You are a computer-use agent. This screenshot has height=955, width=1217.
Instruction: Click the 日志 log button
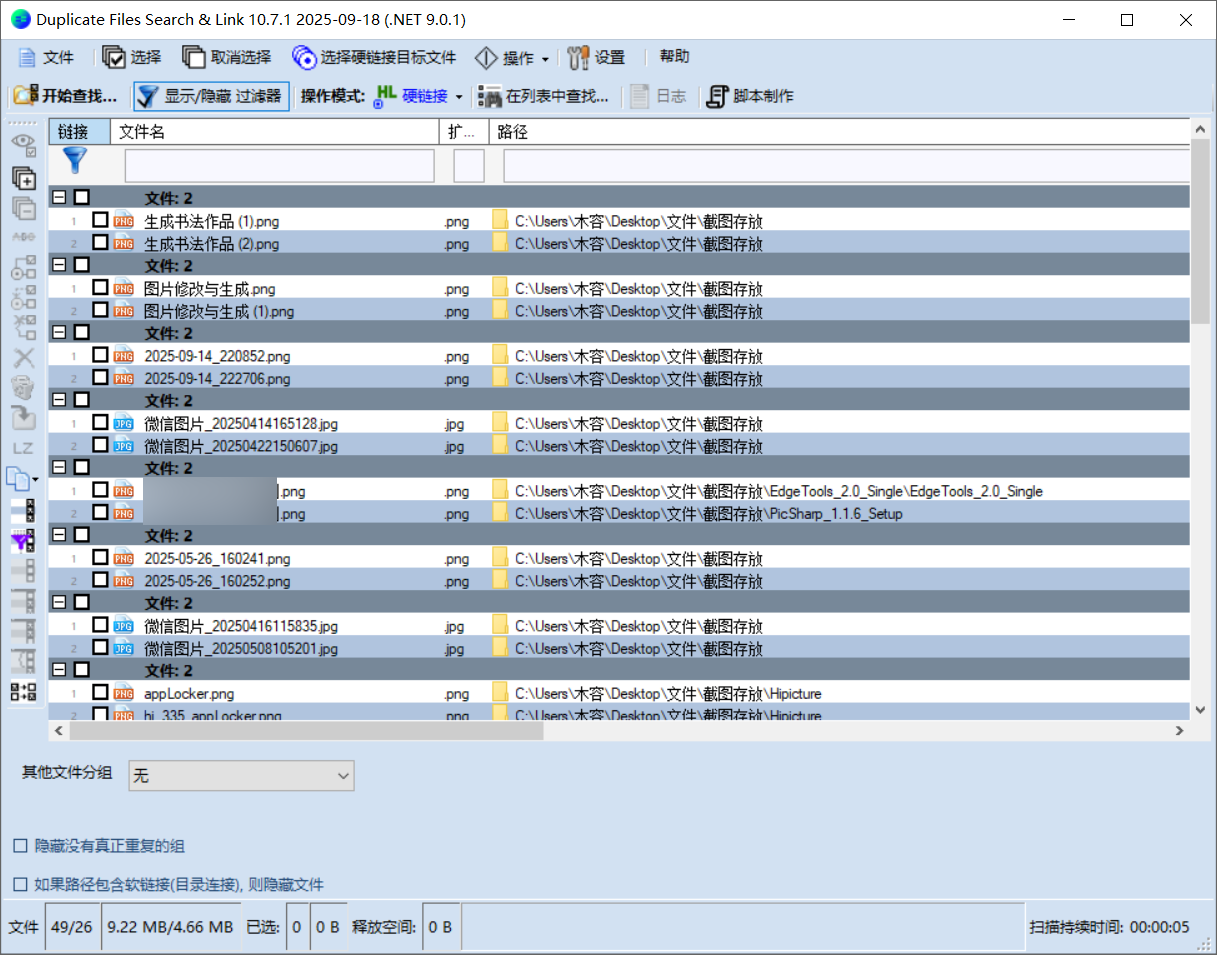point(658,96)
